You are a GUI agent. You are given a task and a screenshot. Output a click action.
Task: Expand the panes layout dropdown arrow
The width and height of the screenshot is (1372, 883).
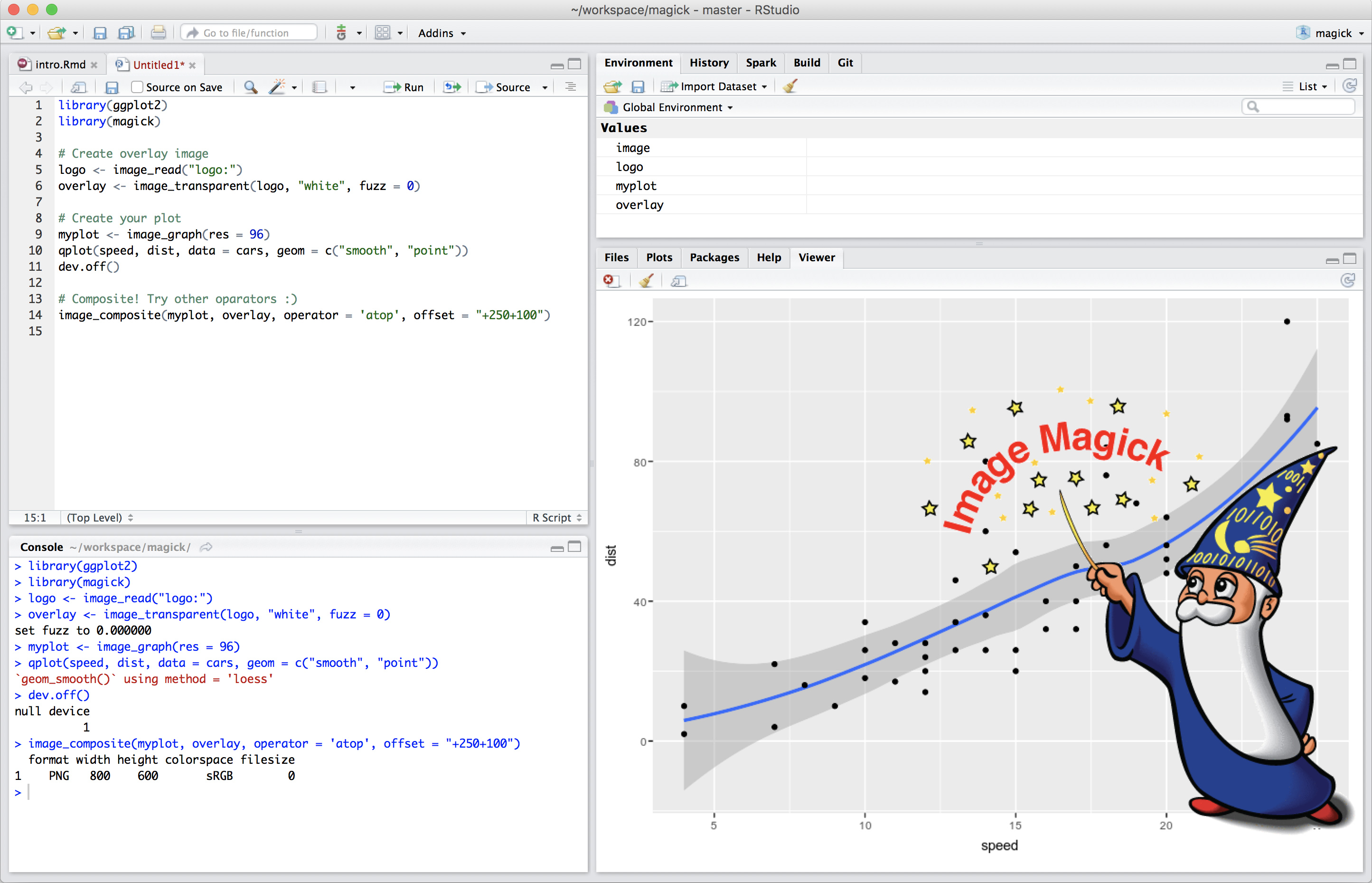click(400, 33)
